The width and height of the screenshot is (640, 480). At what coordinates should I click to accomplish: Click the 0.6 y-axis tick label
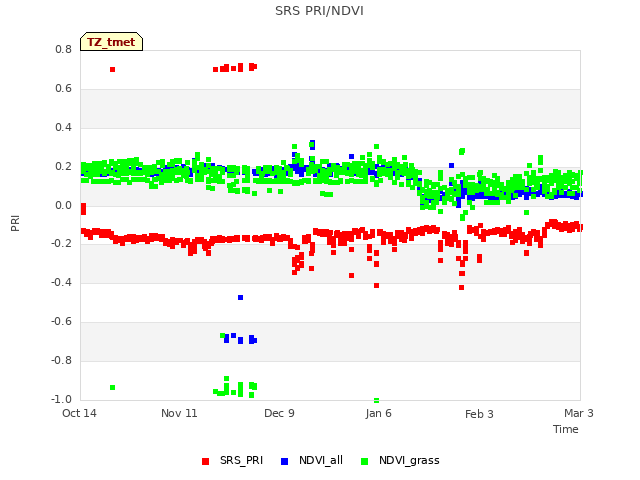tap(63, 89)
